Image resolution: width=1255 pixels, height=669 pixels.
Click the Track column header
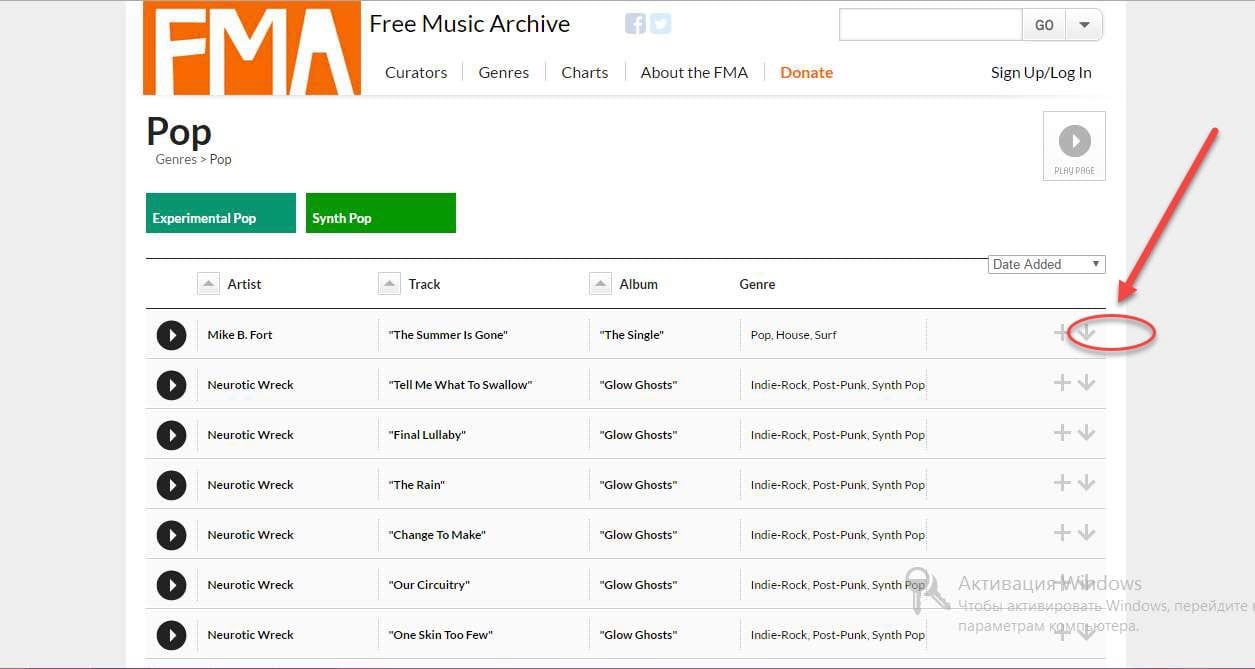click(x=424, y=284)
